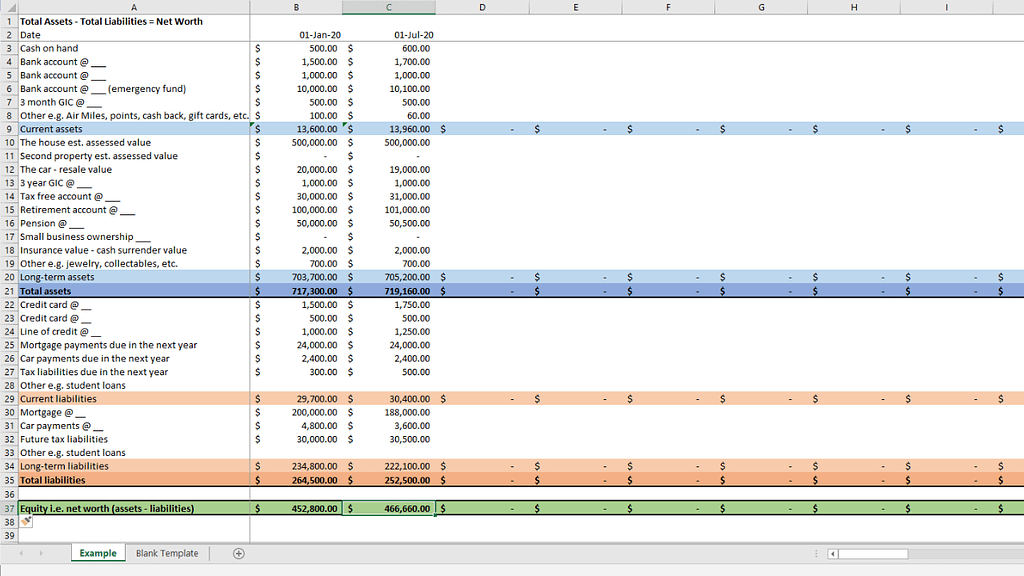Click the 'Cash on hand' label cell

click(x=134, y=48)
